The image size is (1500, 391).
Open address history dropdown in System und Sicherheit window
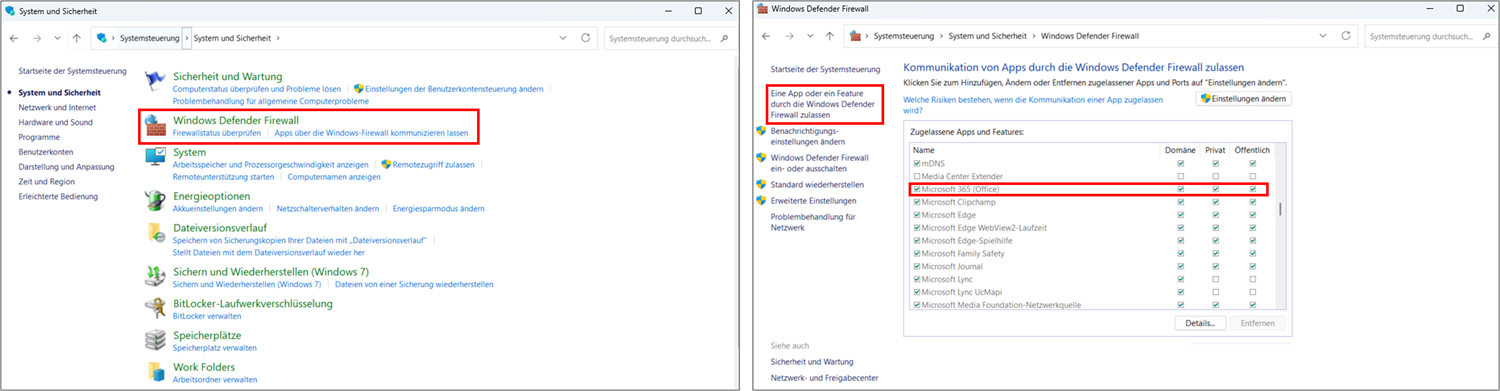tap(563, 38)
